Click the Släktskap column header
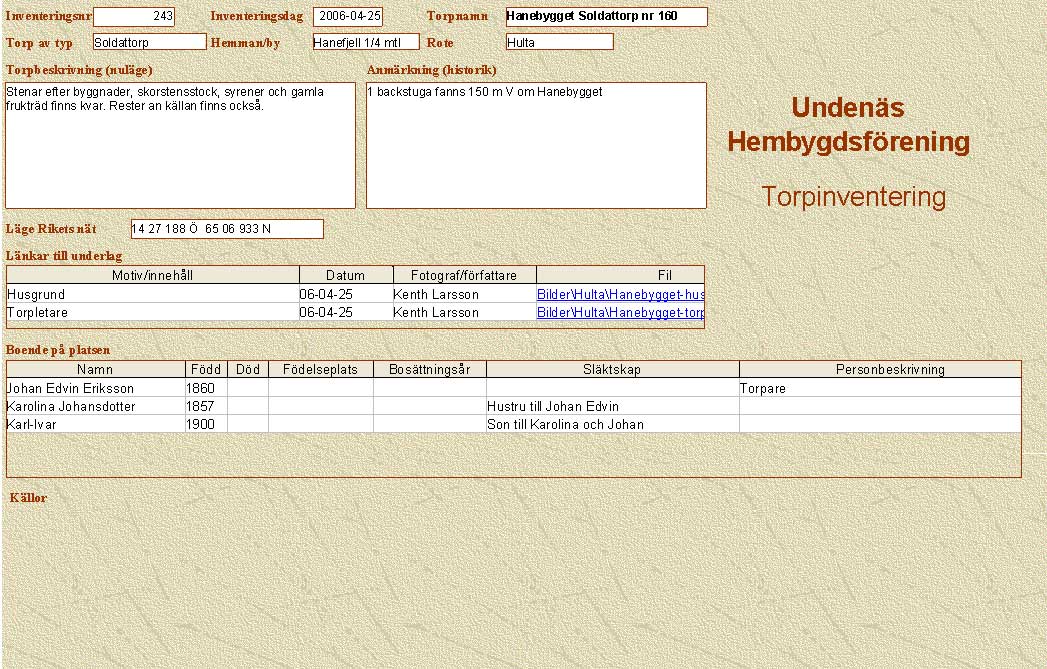The width and height of the screenshot is (1047, 669). tap(612, 369)
